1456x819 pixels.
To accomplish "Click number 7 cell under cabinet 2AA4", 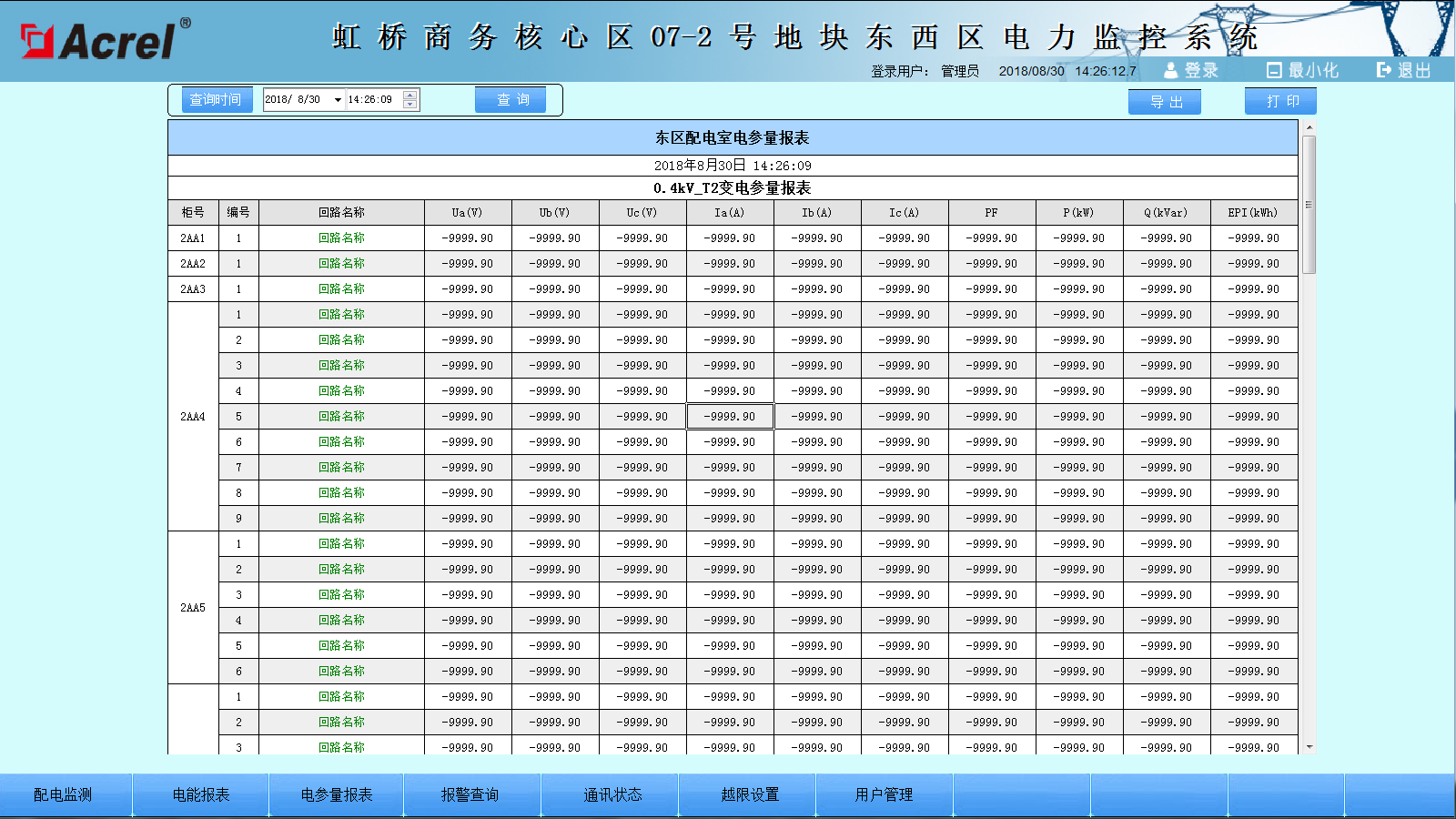I will (x=238, y=468).
